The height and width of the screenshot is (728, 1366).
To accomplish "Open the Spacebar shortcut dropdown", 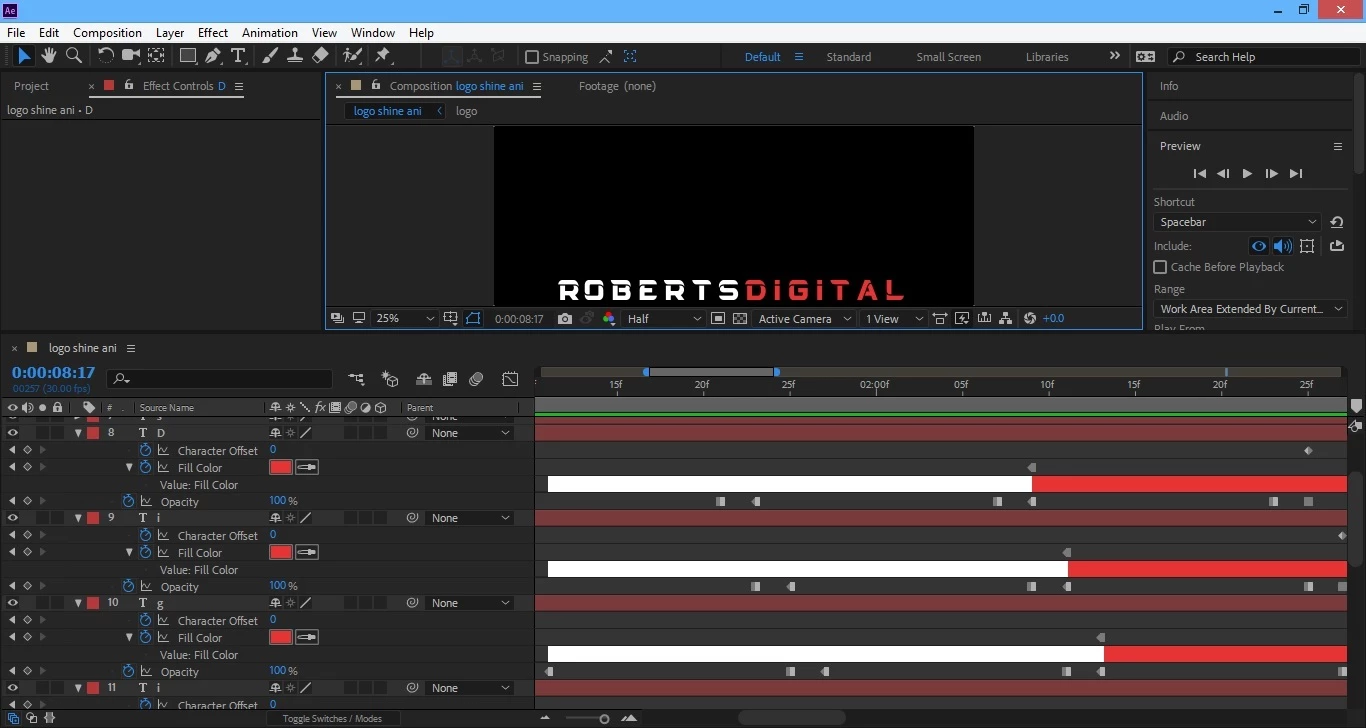I will (x=1237, y=222).
